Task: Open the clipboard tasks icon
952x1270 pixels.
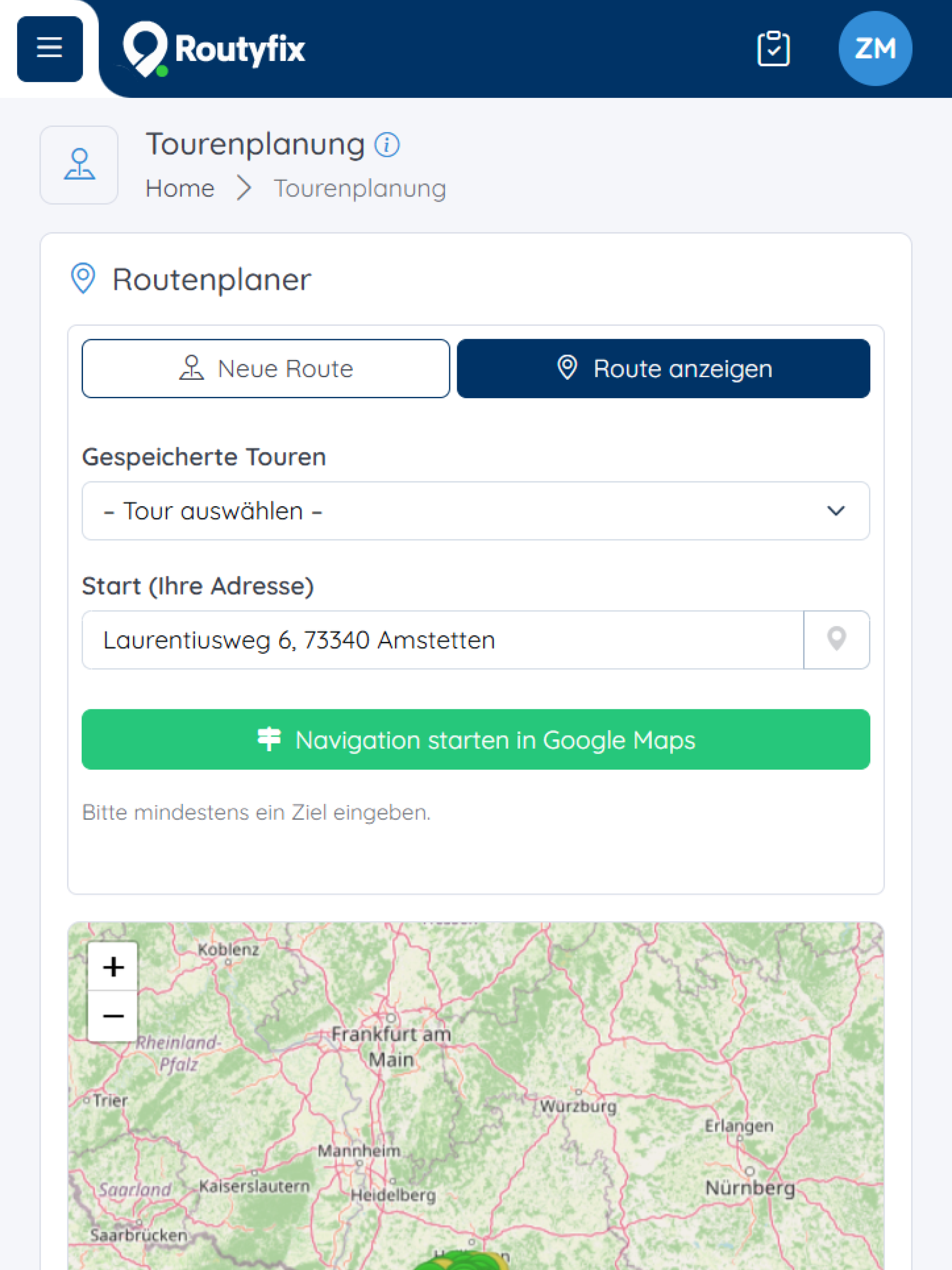Action: 773,49
